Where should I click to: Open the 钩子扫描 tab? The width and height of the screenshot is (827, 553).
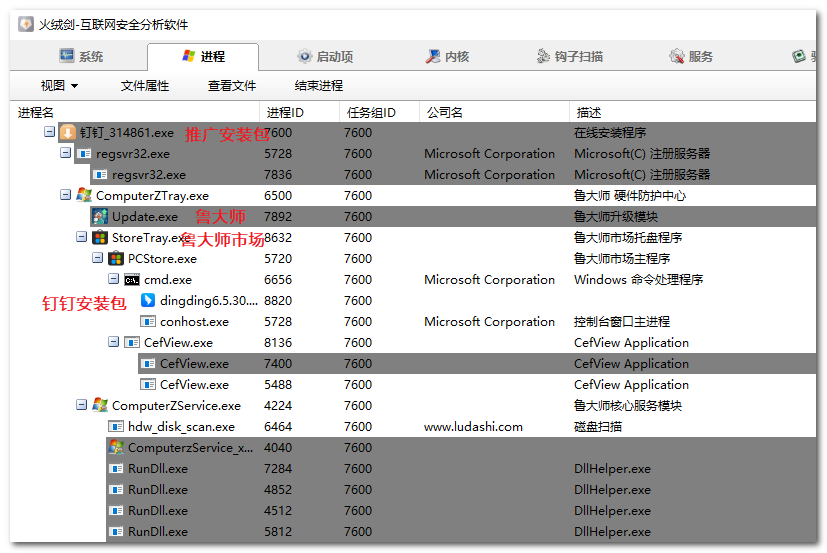point(570,56)
